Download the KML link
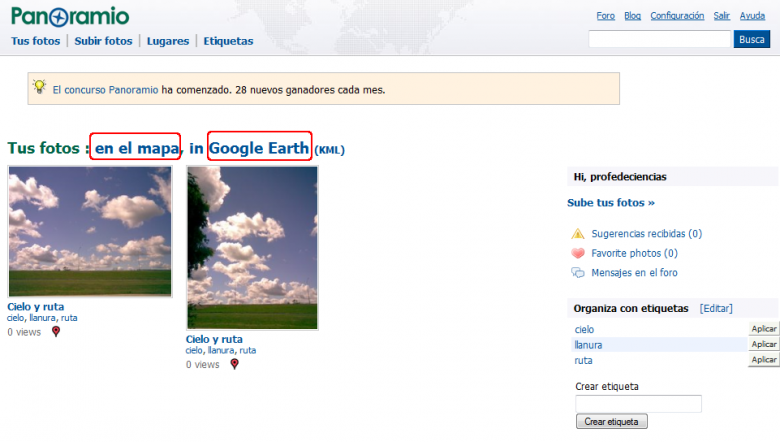Viewport: 780px width, 442px height. coord(329,150)
